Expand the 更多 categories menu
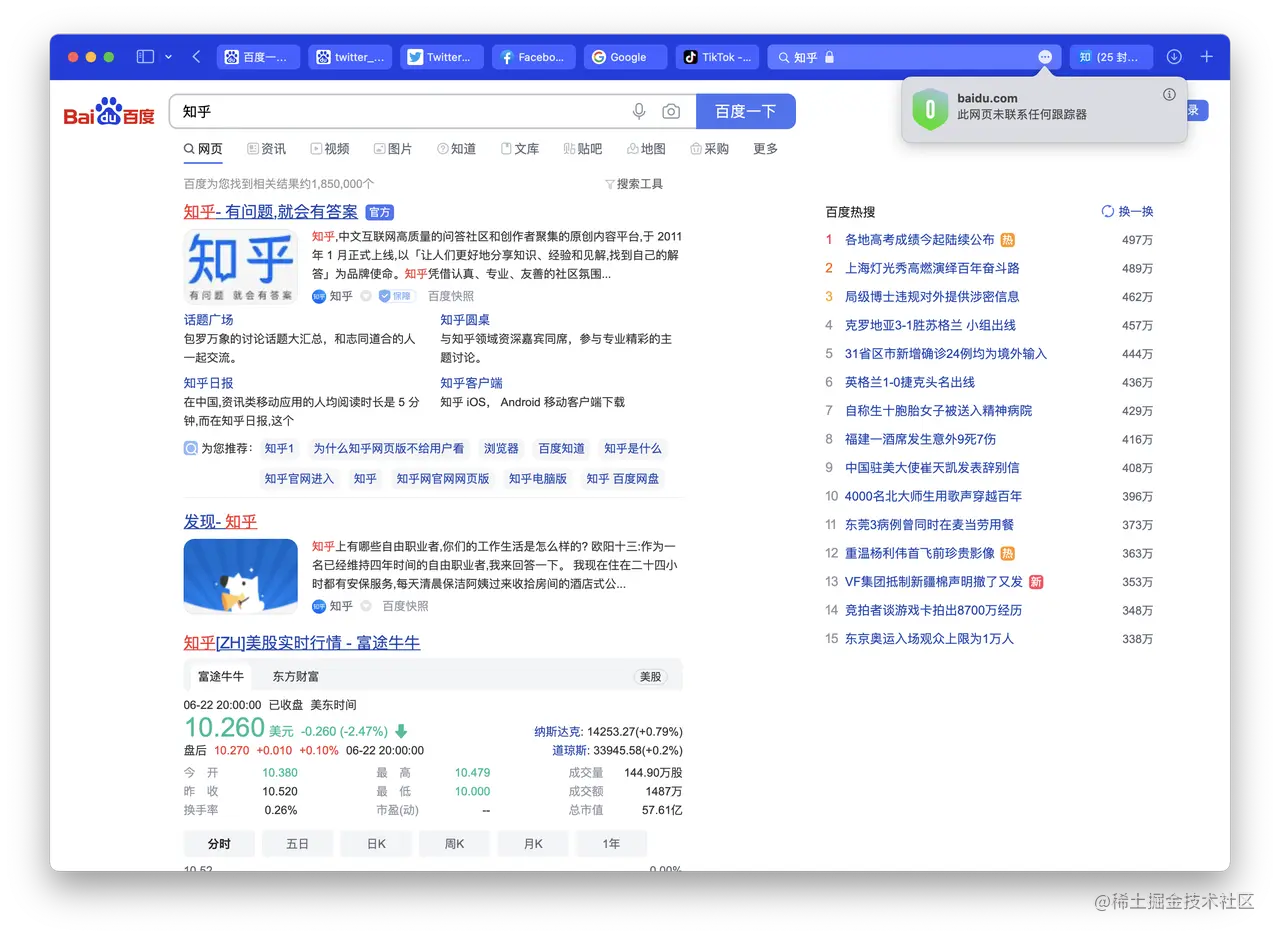This screenshot has height=937, width=1280. point(766,149)
